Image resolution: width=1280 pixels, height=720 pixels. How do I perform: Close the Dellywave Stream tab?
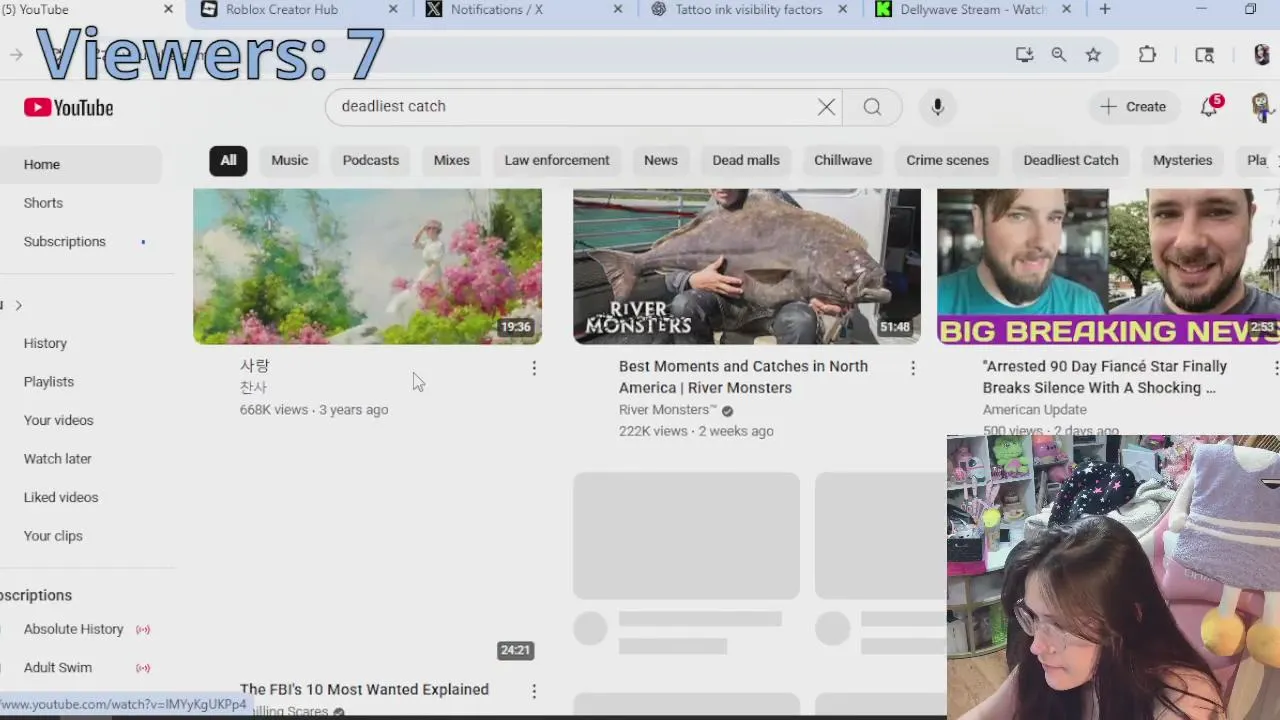[1066, 9]
